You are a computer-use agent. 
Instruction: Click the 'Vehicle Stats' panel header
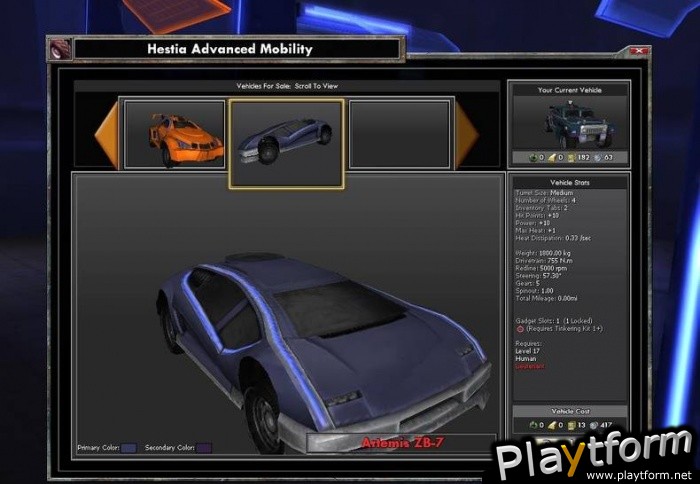pyautogui.click(x=570, y=183)
